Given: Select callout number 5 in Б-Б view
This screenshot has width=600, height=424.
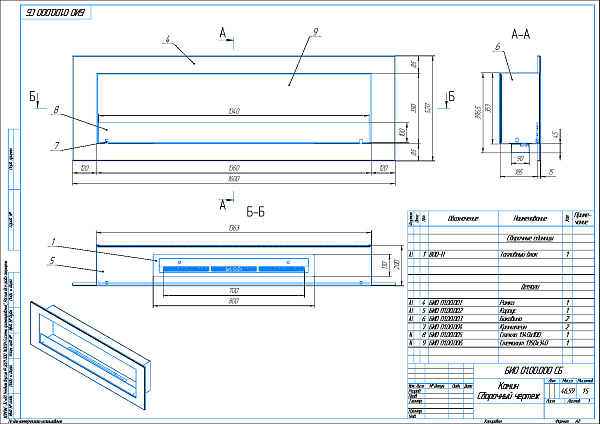Looking at the screenshot, I should point(52,264).
